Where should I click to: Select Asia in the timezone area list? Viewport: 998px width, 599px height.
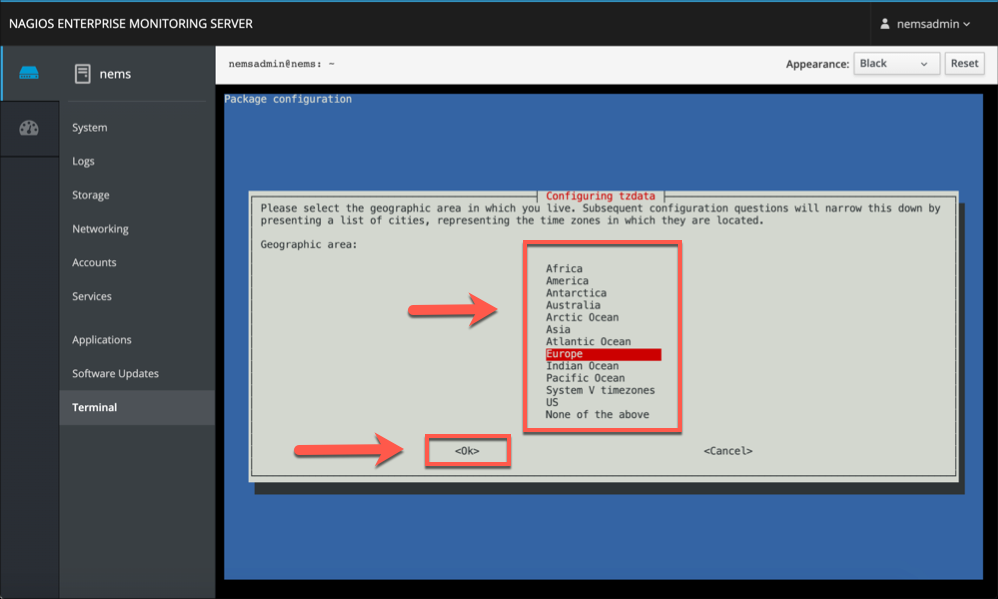[x=558, y=329]
